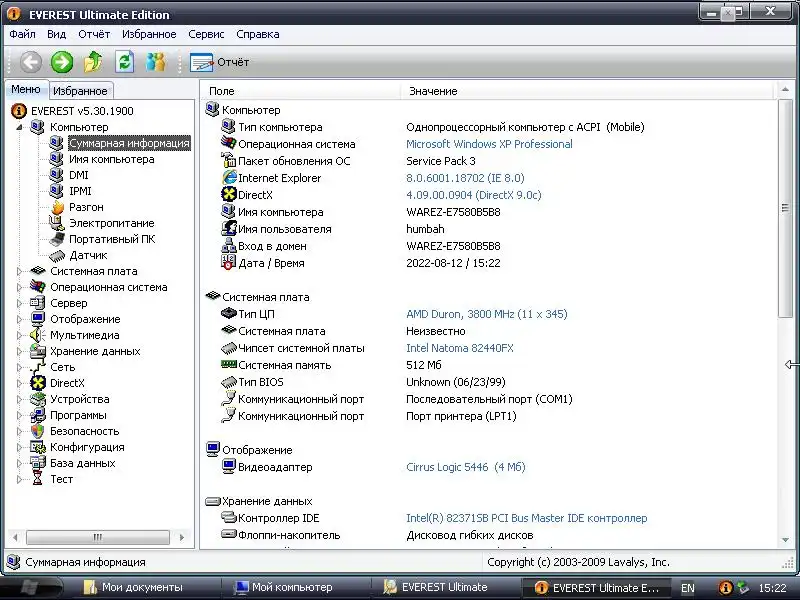Click the tree panel horizontal scrollbar thumb
Screen dimensions: 800x600
pyautogui.click(x=98, y=537)
